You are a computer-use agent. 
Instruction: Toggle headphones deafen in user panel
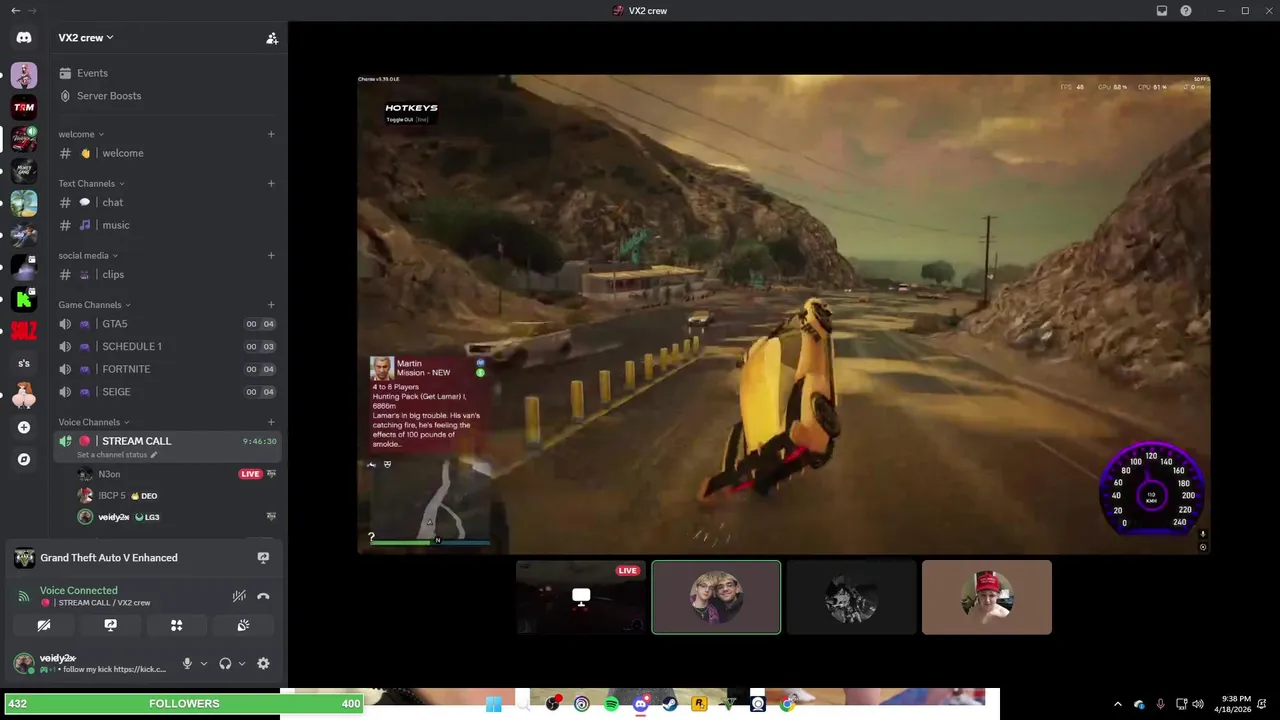point(225,663)
